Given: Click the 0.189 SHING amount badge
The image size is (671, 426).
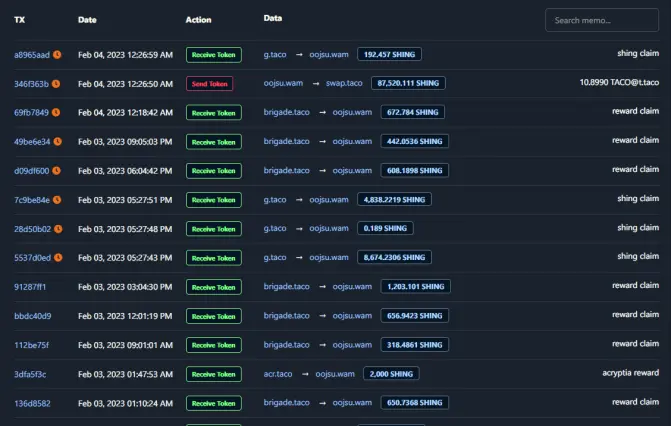Looking at the screenshot, I should coord(385,228).
